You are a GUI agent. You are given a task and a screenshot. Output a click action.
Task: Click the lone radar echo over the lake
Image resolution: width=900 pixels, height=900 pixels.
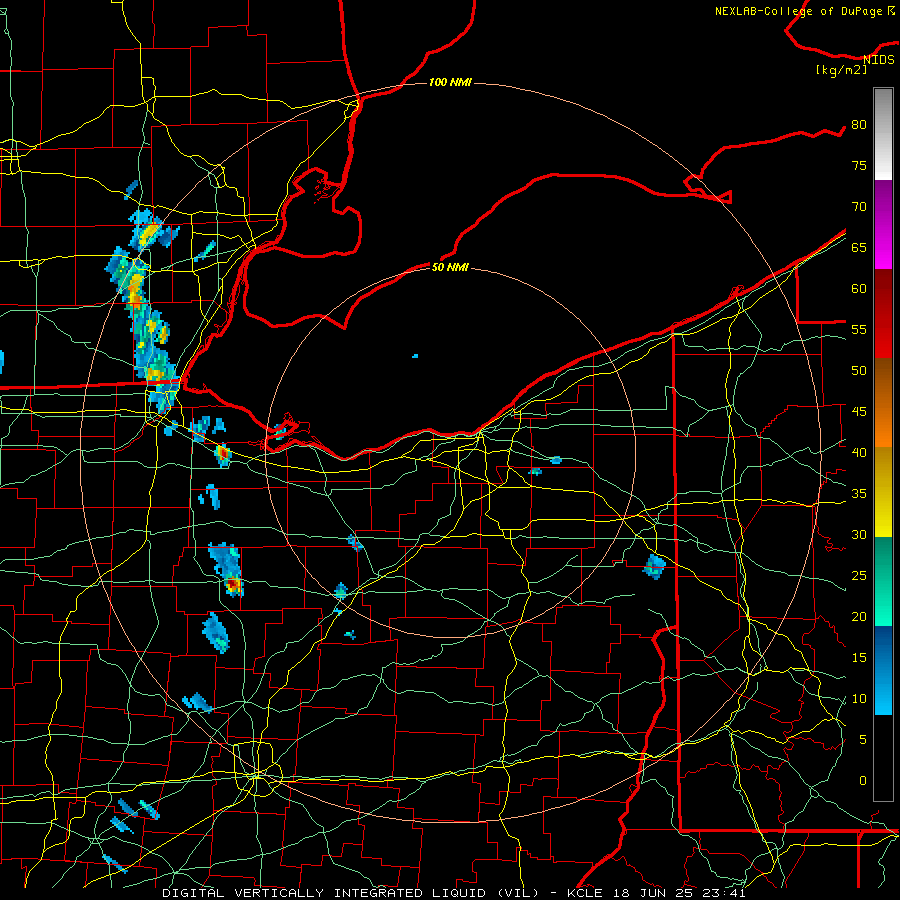coord(415,356)
